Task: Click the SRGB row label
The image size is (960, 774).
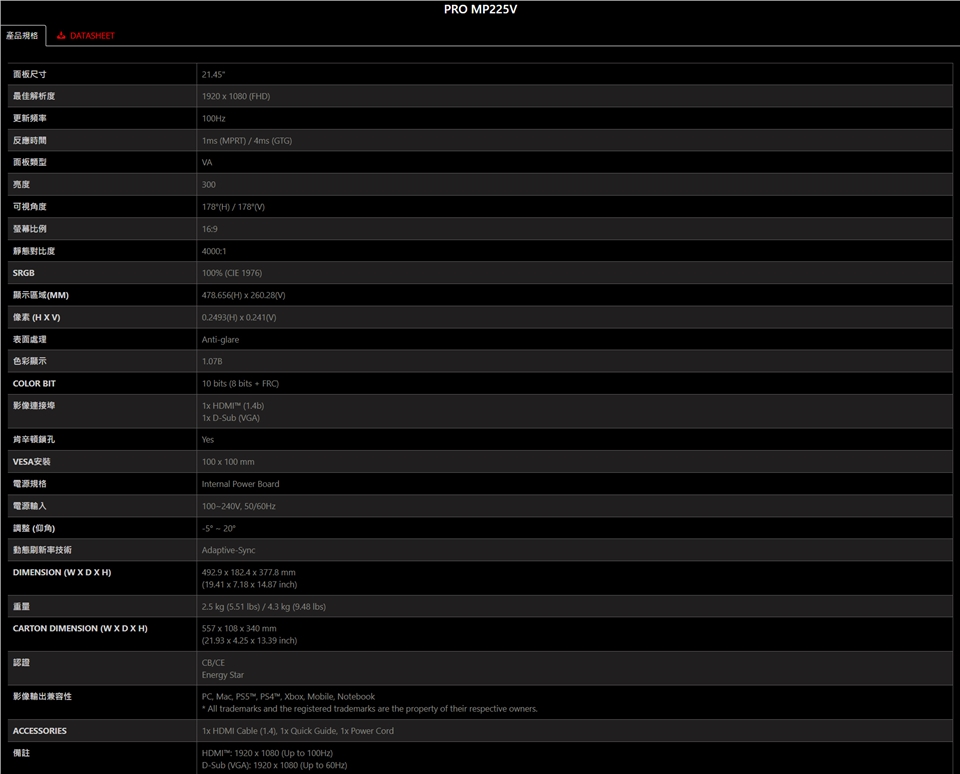Action: point(25,273)
